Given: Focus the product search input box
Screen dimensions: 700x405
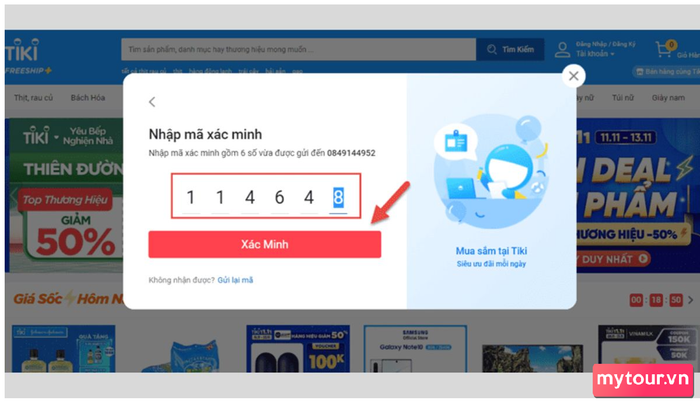Looking at the screenshot, I should 299,49.
